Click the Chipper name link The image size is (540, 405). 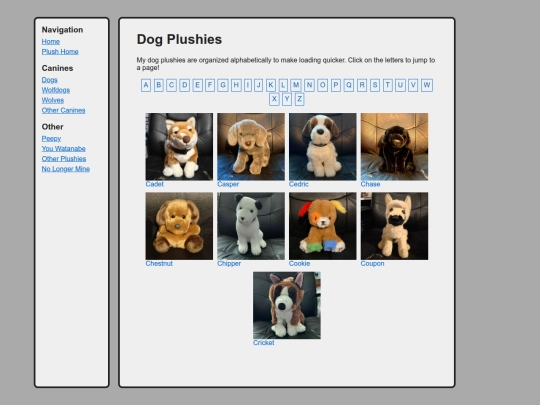(229, 263)
